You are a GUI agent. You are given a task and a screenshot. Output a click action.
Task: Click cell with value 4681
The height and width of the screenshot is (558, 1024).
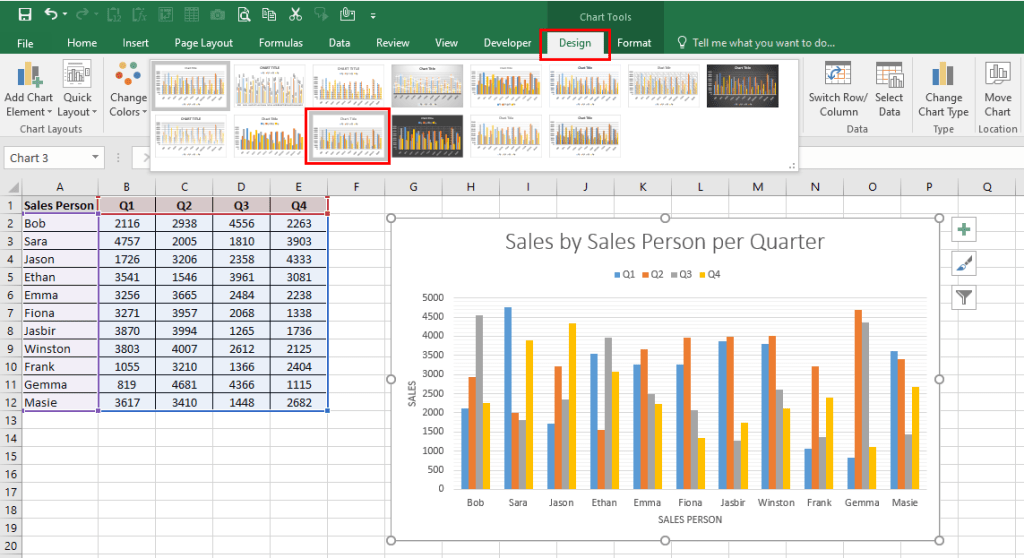point(184,385)
